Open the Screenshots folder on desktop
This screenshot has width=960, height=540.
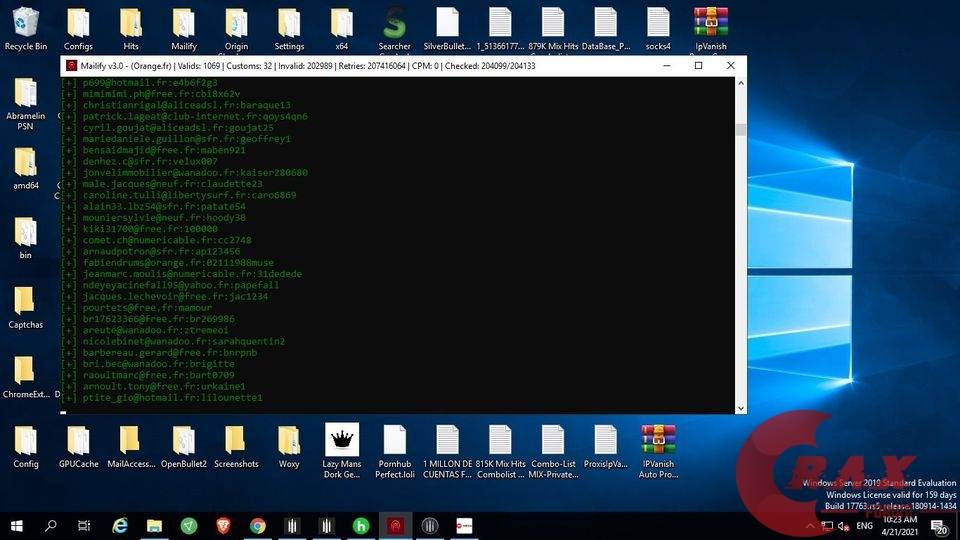236,447
